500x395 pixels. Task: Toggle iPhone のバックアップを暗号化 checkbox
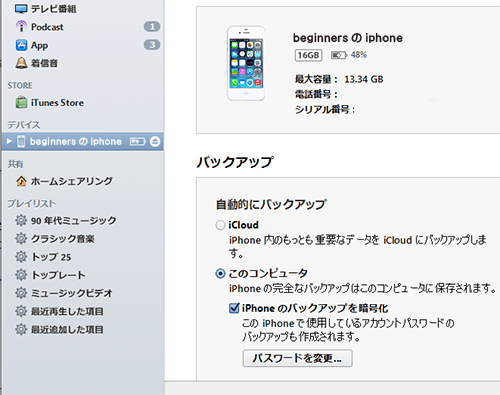tap(234, 308)
